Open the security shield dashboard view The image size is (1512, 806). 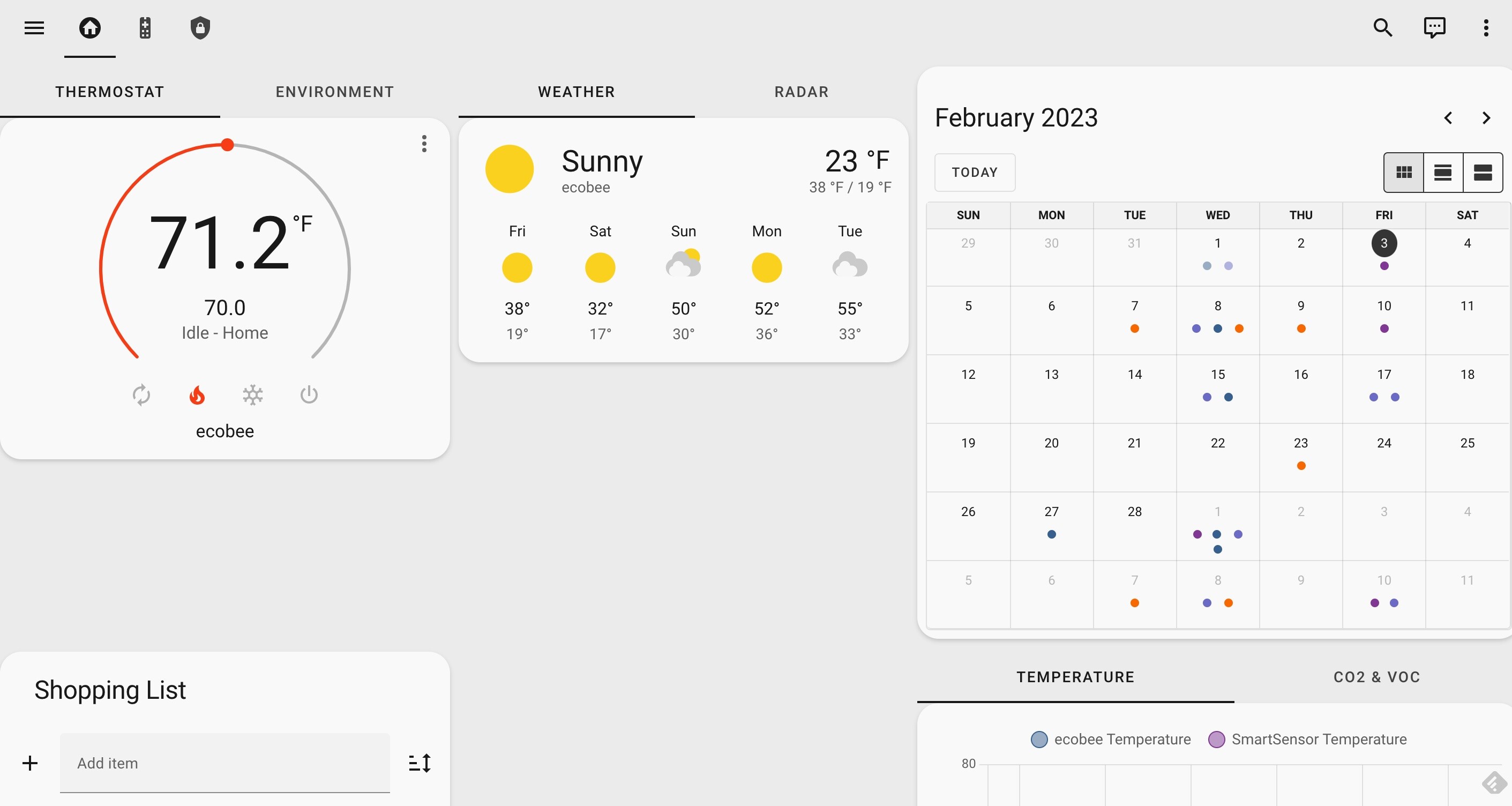click(200, 27)
